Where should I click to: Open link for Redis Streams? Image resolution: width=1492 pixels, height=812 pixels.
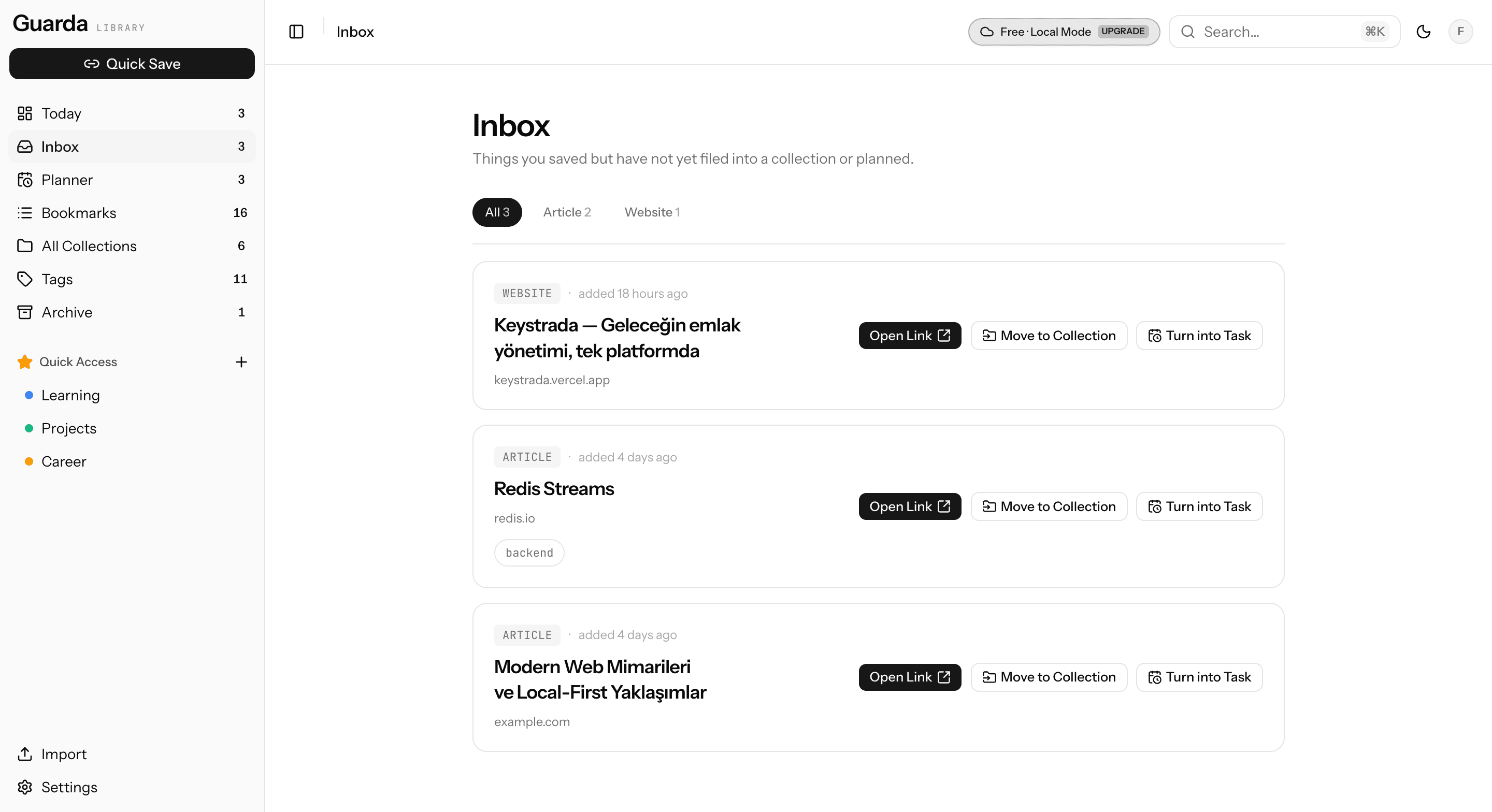point(909,507)
